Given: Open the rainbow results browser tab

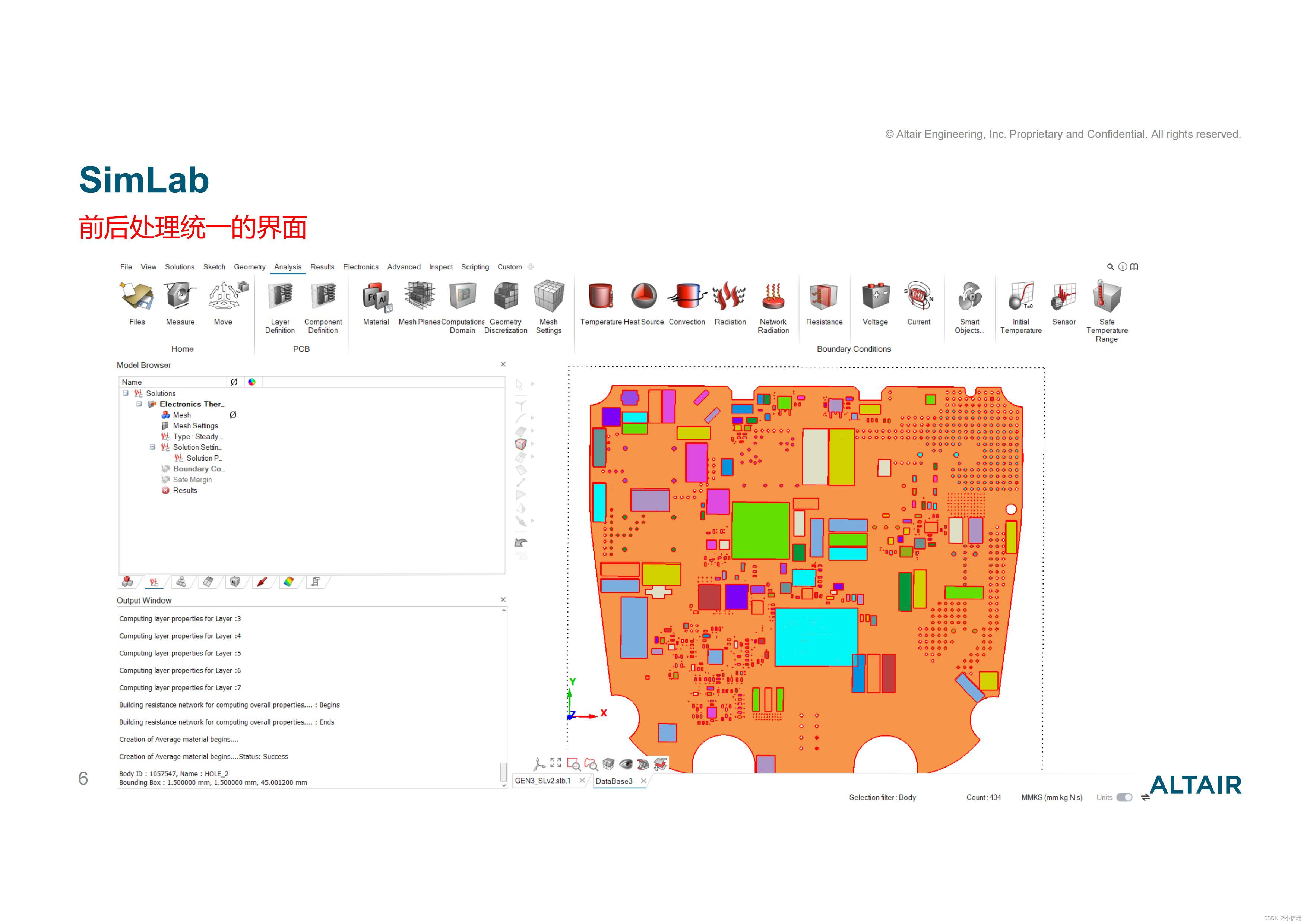Looking at the screenshot, I should [289, 582].
